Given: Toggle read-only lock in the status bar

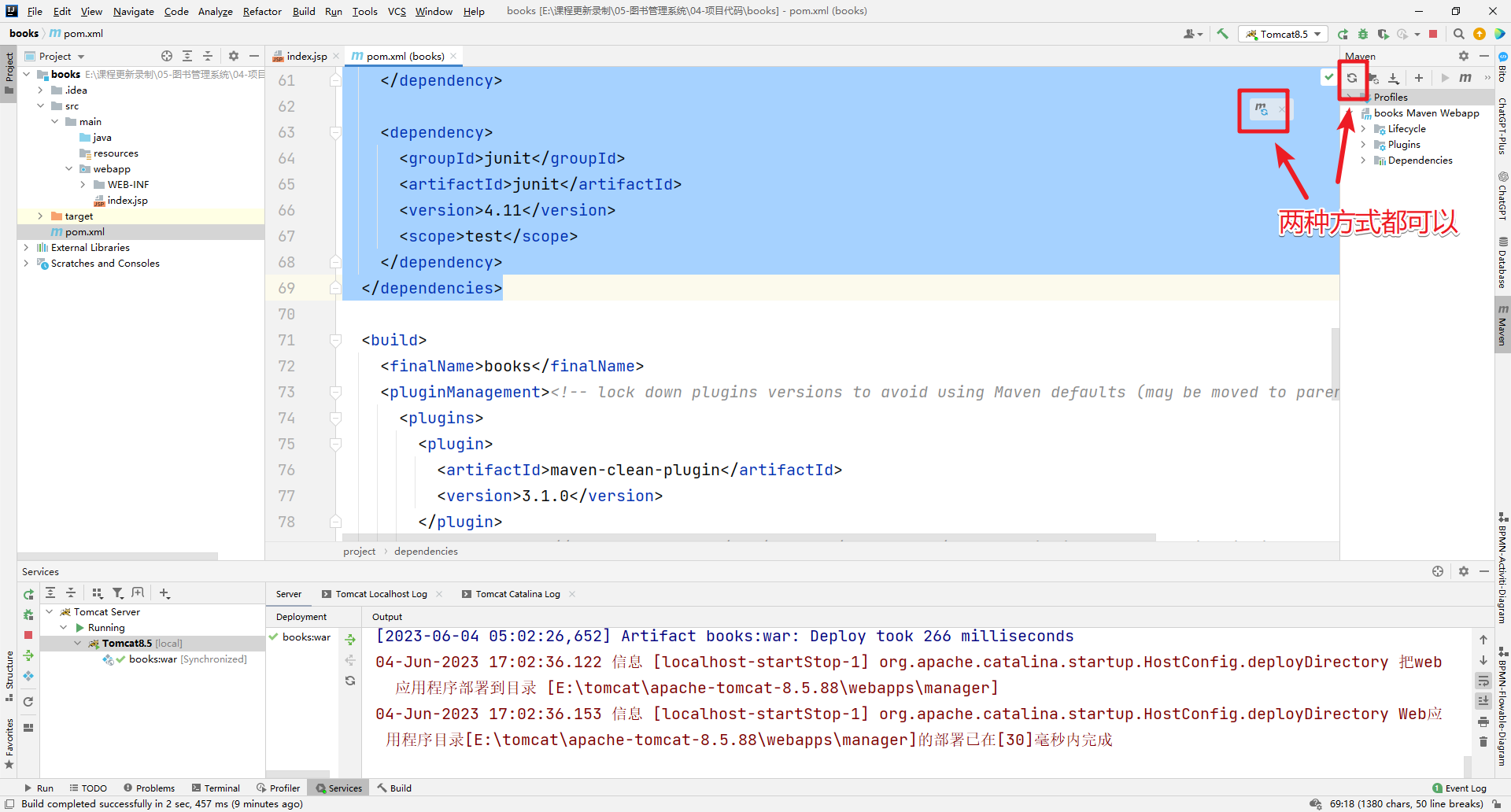Looking at the screenshot, I should [x=1497, y=804].
